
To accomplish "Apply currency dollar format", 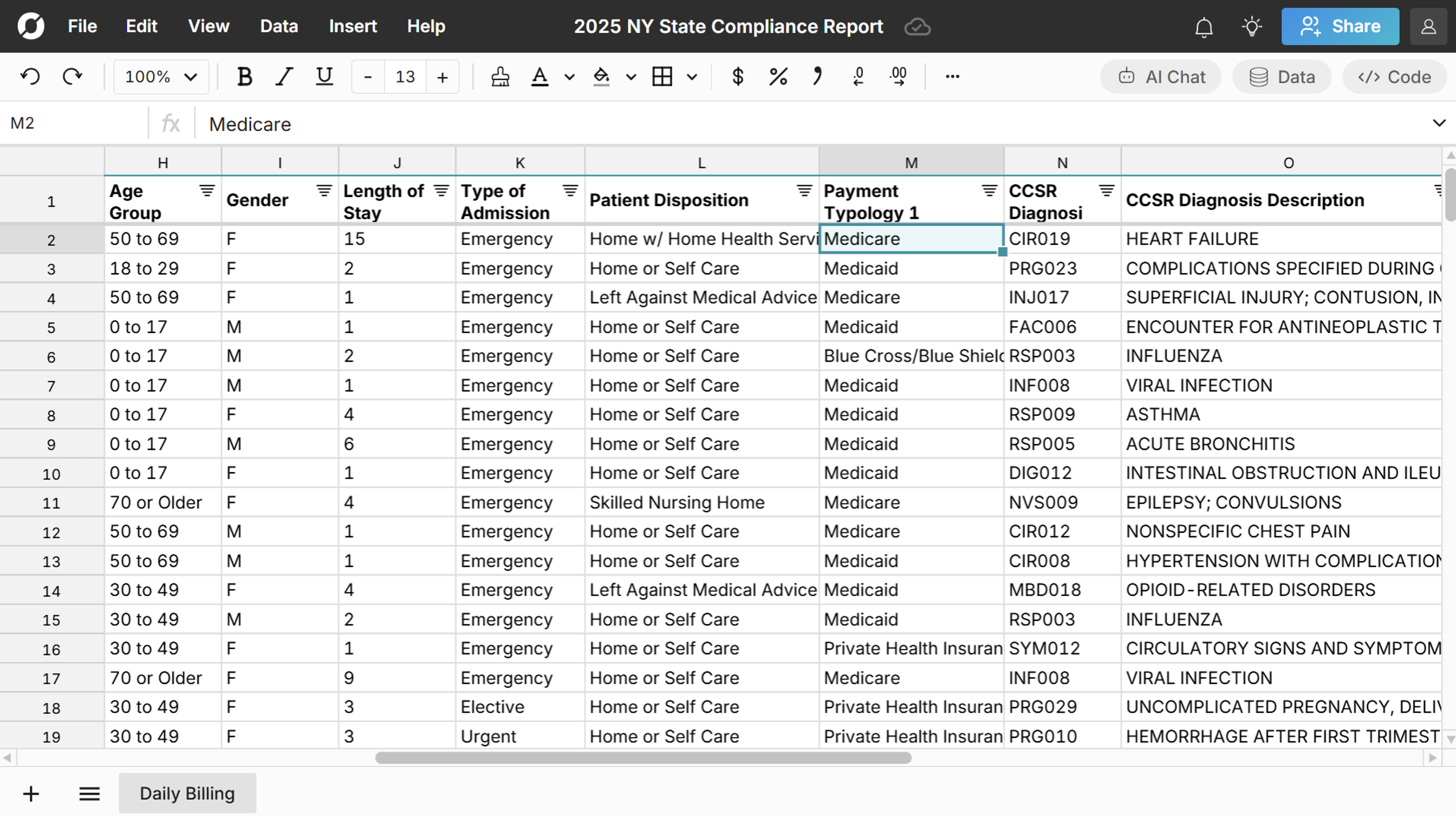I will coord(737,76).
